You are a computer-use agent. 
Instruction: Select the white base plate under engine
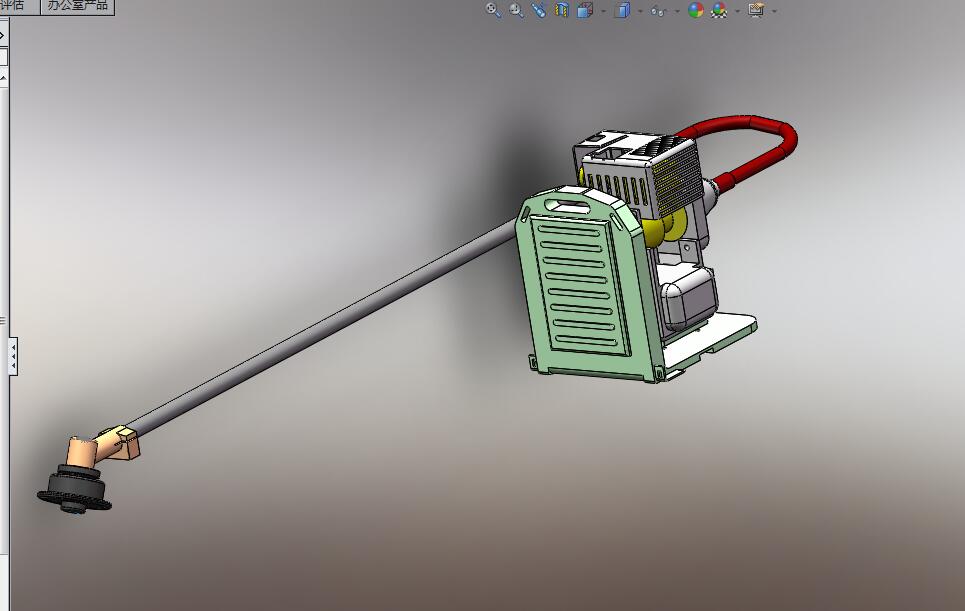coord(714,338)
